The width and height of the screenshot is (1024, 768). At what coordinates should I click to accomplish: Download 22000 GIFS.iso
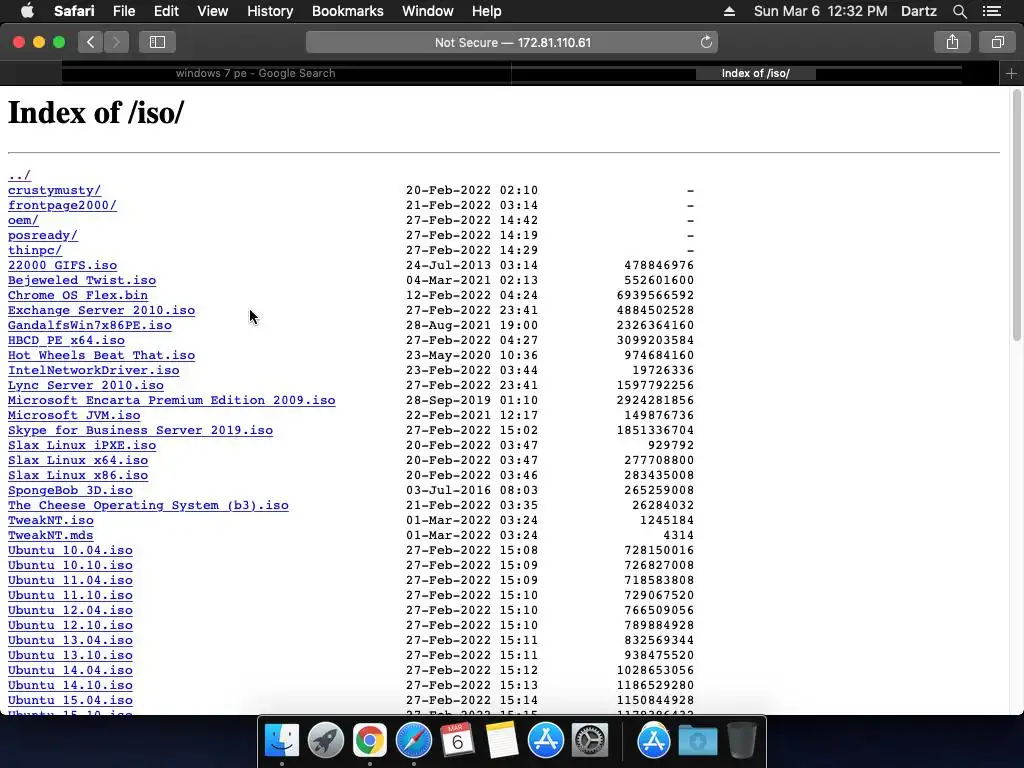(x=62, y=265)
